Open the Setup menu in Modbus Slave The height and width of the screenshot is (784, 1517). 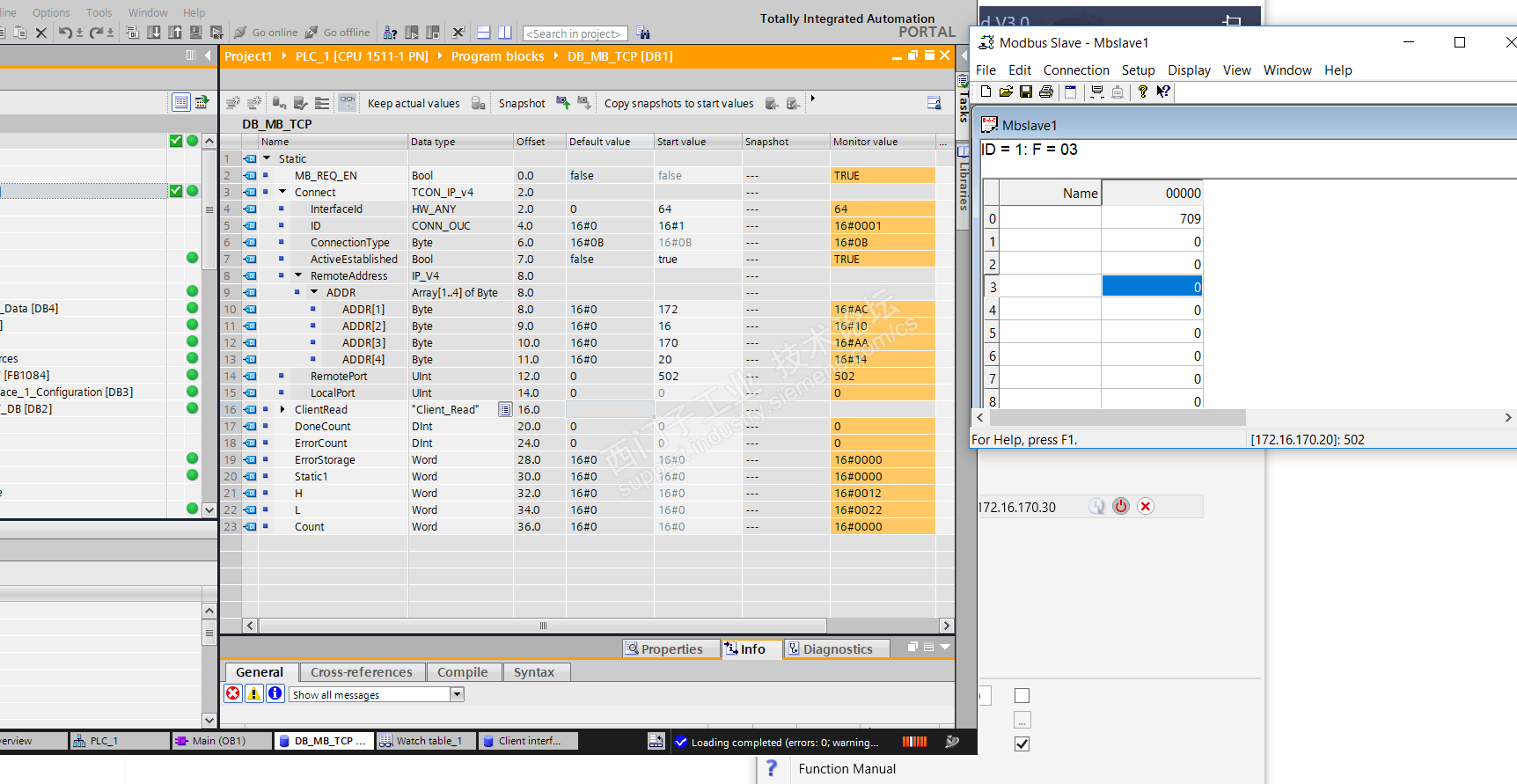tap(1138, 70)
